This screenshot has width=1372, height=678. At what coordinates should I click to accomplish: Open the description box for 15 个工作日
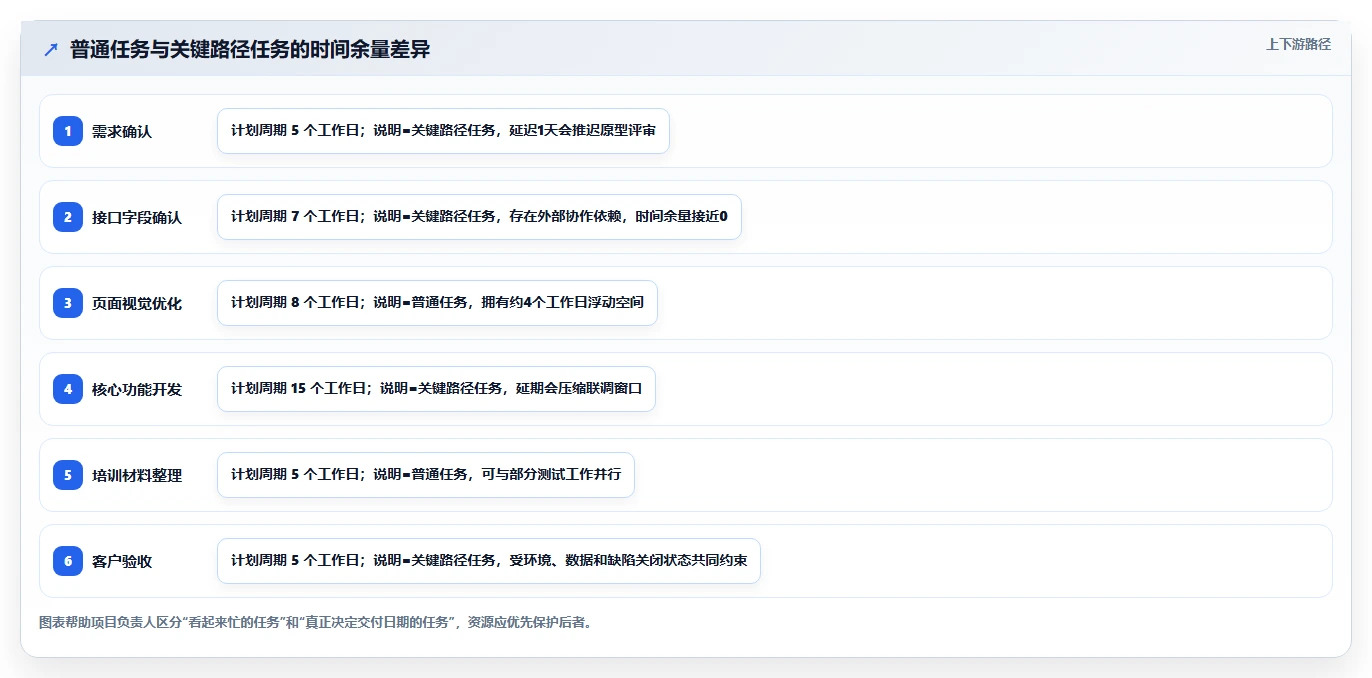coord(436,389)
